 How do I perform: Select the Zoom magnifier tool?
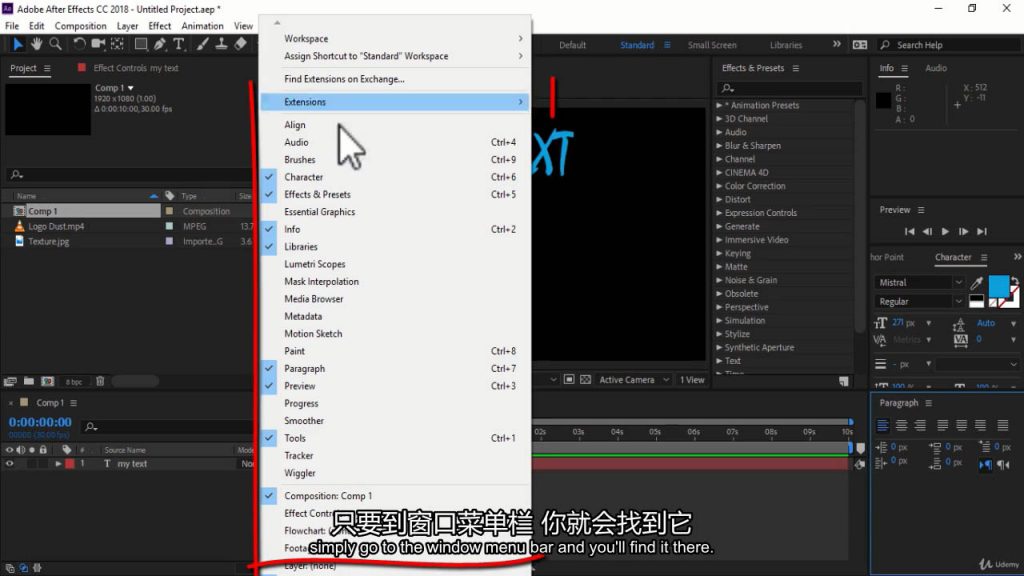(56, 44)
